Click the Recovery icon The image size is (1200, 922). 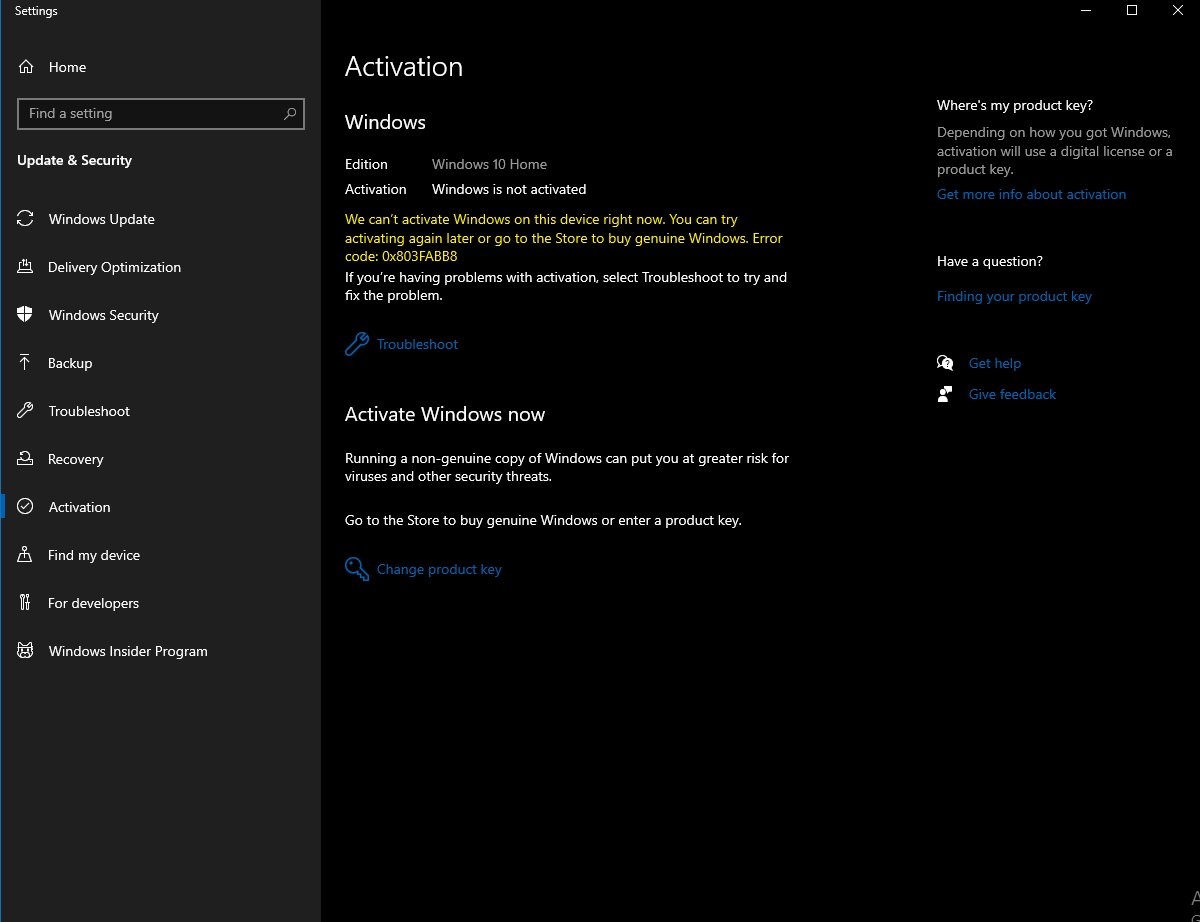pos(26,459)
